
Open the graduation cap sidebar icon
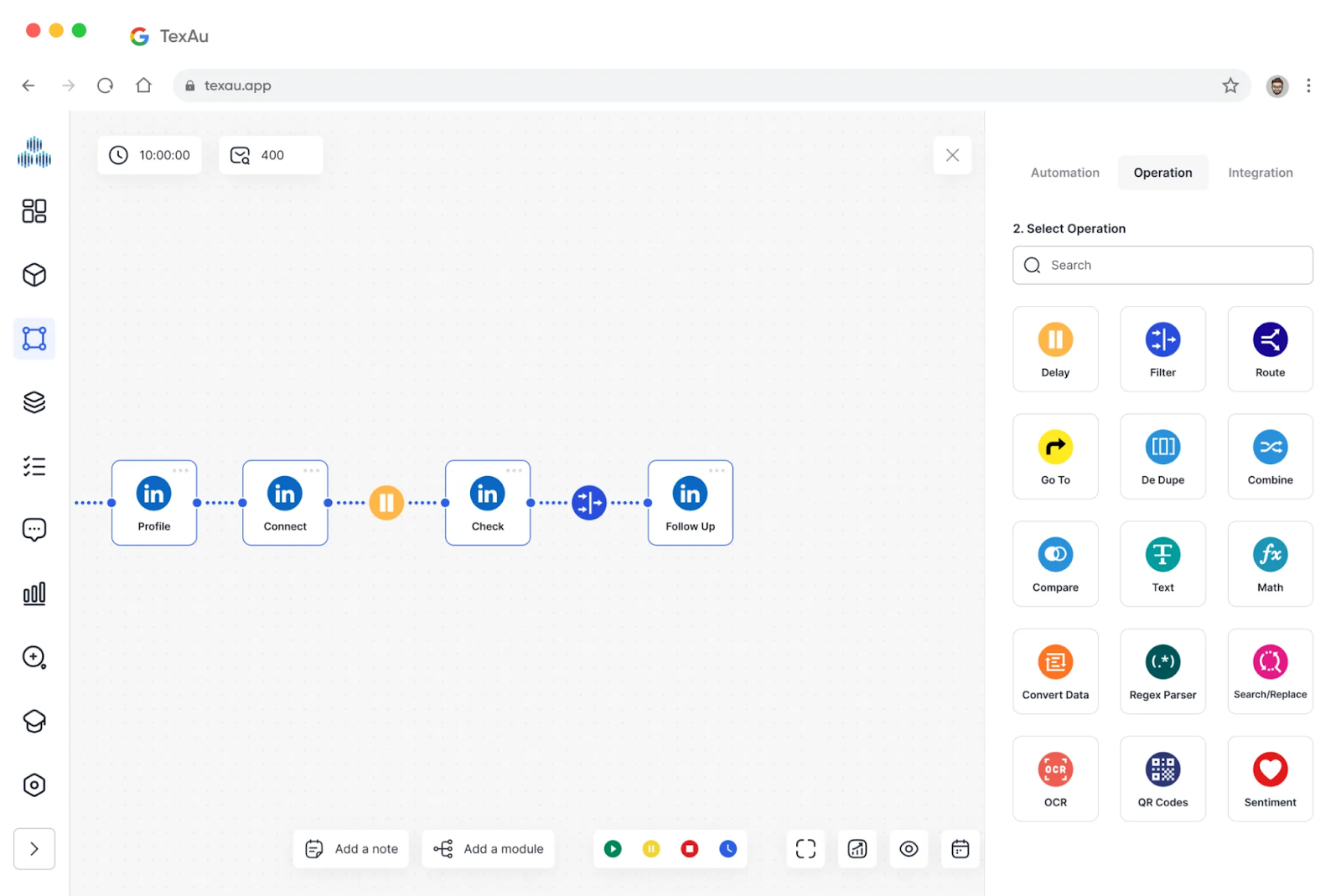[34, 721]
